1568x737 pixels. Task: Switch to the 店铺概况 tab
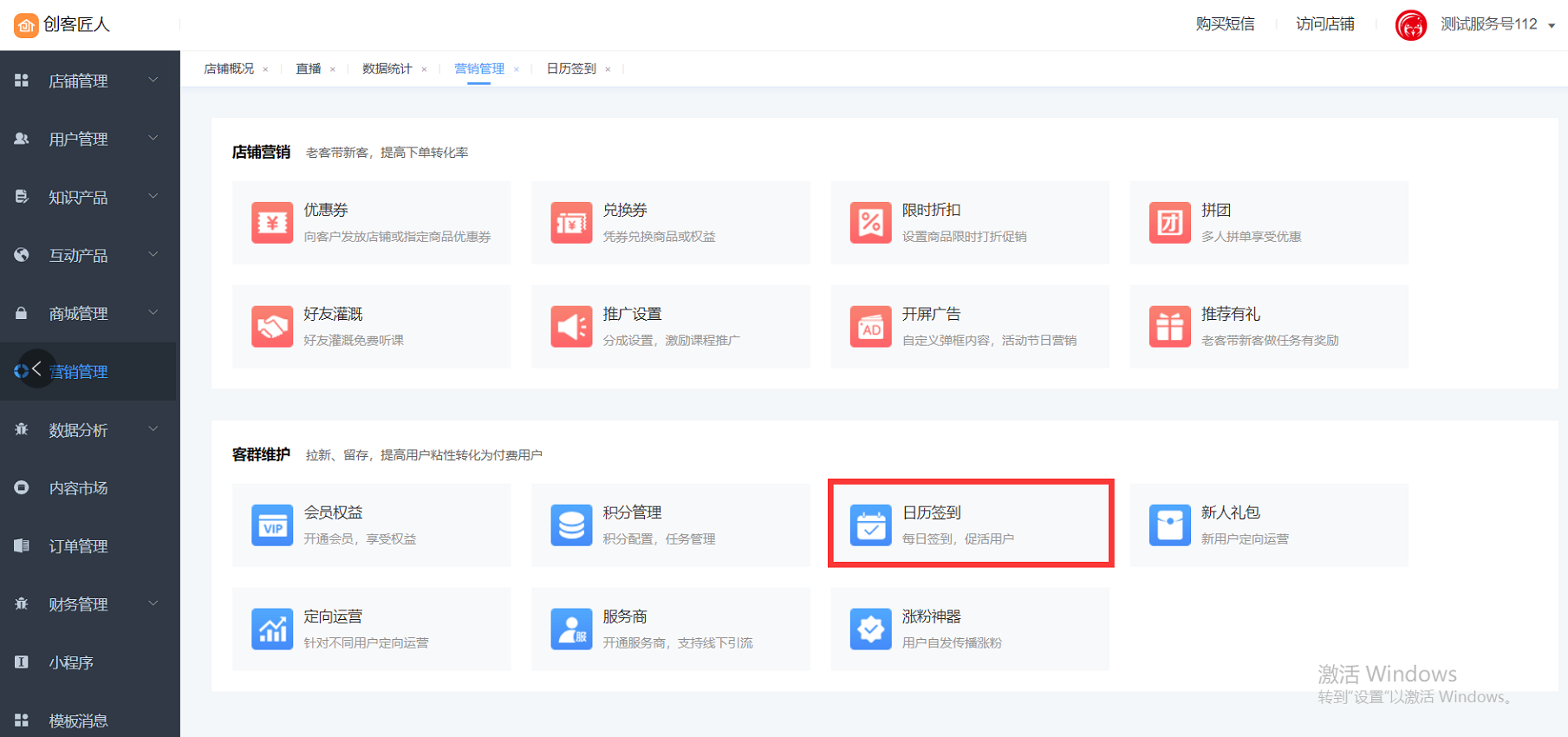coord(229,68)
